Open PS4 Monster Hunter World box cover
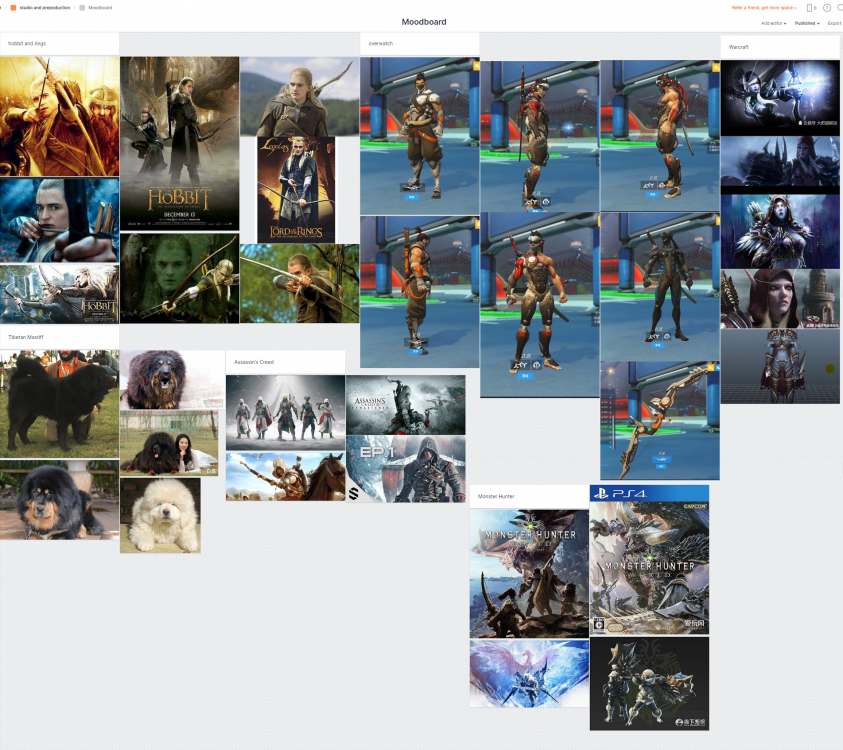 click(x=649, y=560)
